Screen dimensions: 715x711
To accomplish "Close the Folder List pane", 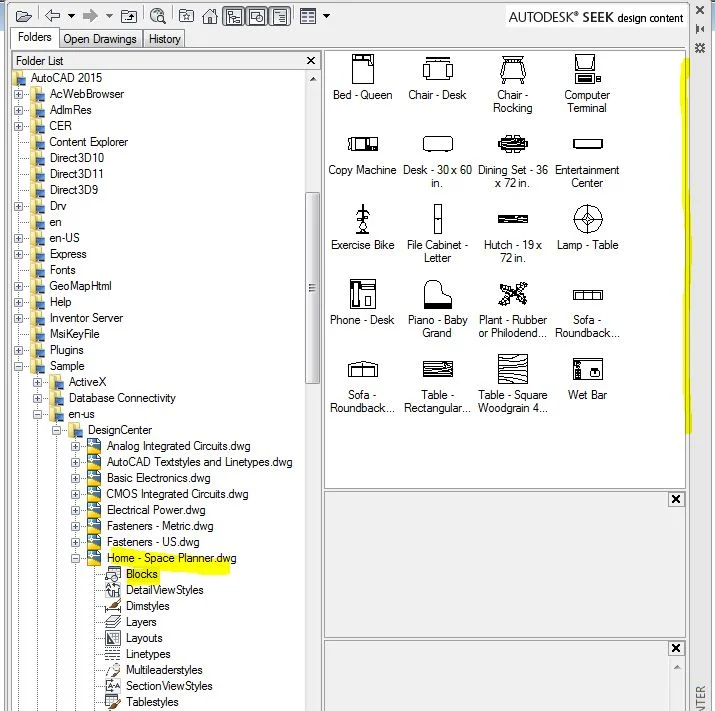I will point(311,60).
